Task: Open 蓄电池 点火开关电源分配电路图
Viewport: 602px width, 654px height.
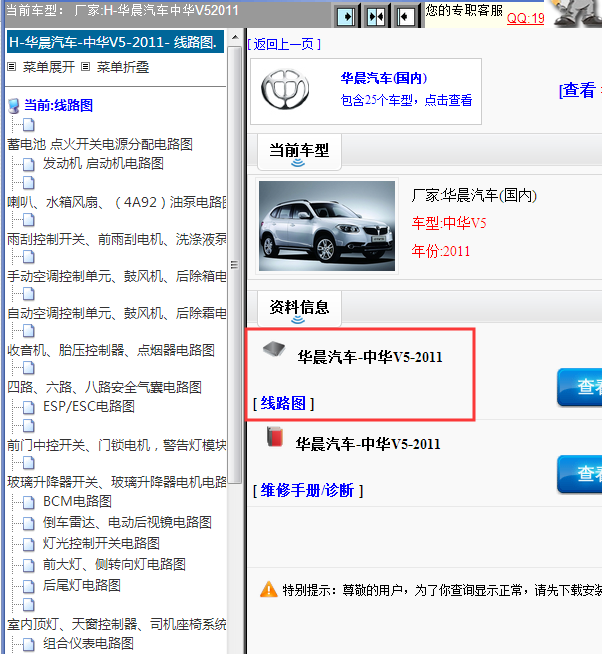Action: click(x=100, y=144)
